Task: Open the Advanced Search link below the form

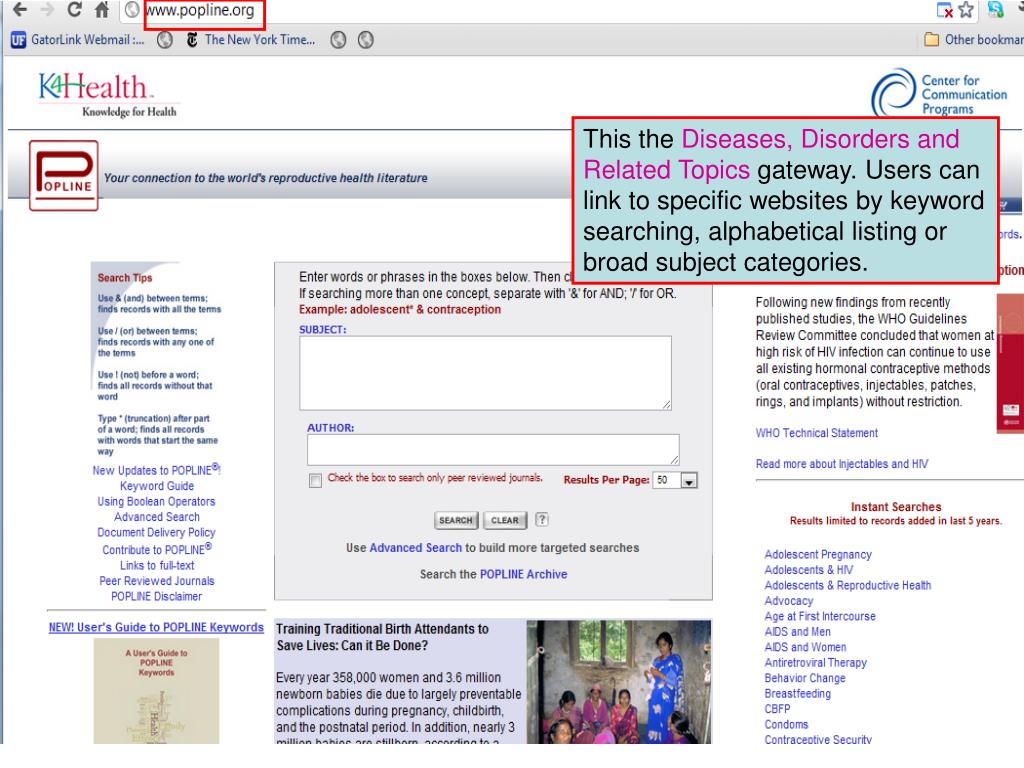Action: pos(415,548)
